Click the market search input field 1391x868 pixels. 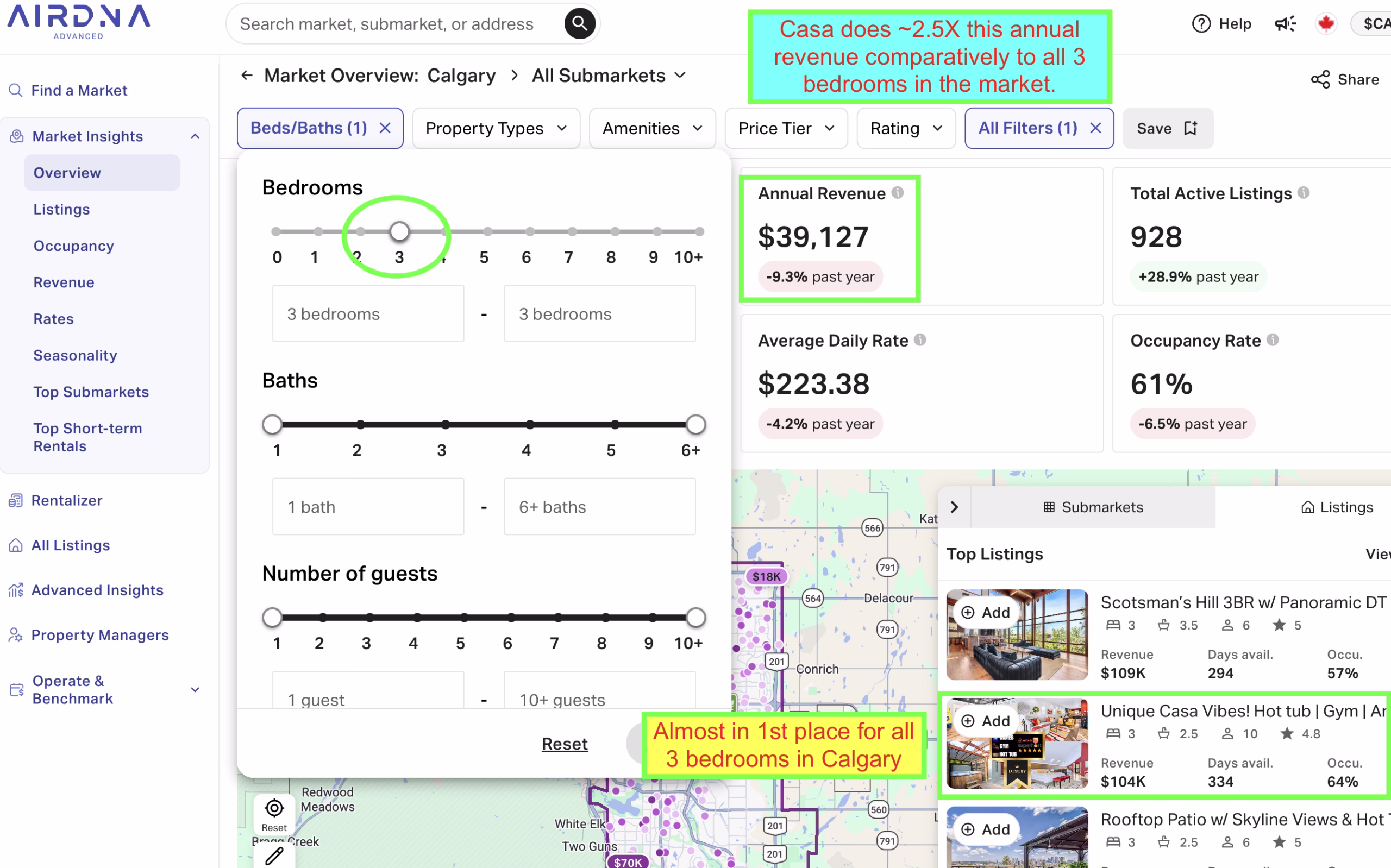coord(396,23)
